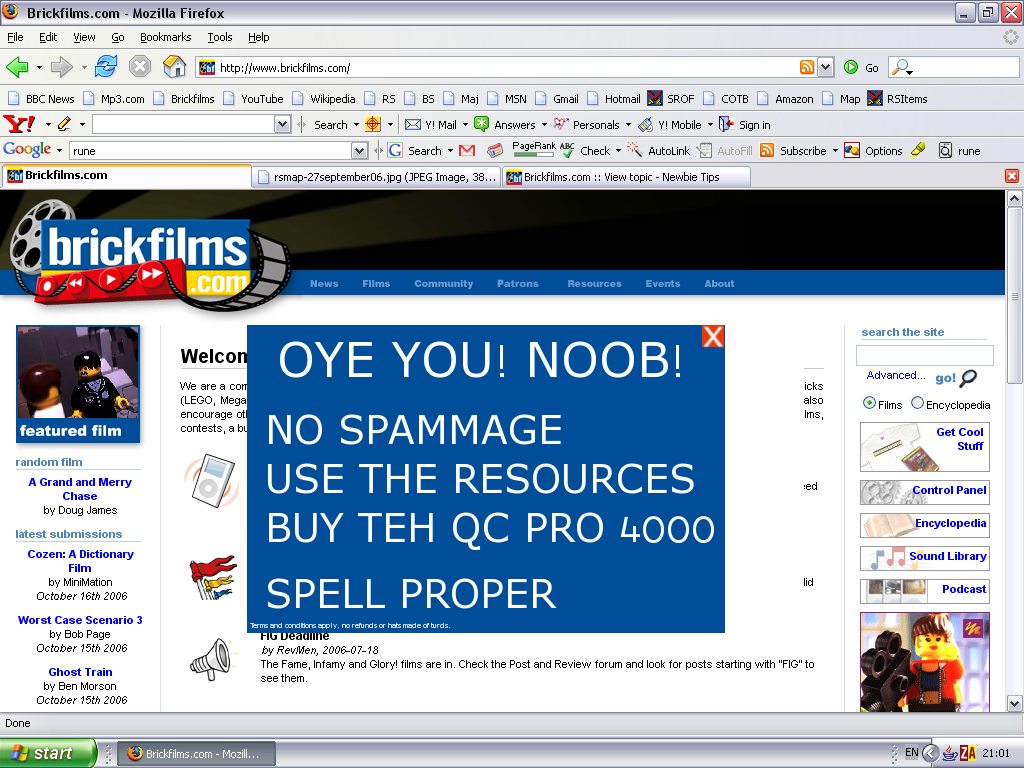The image size is (1024, 768).
Task: Click the highlighter icon in Google toolbar
Action: coord(918,150)
